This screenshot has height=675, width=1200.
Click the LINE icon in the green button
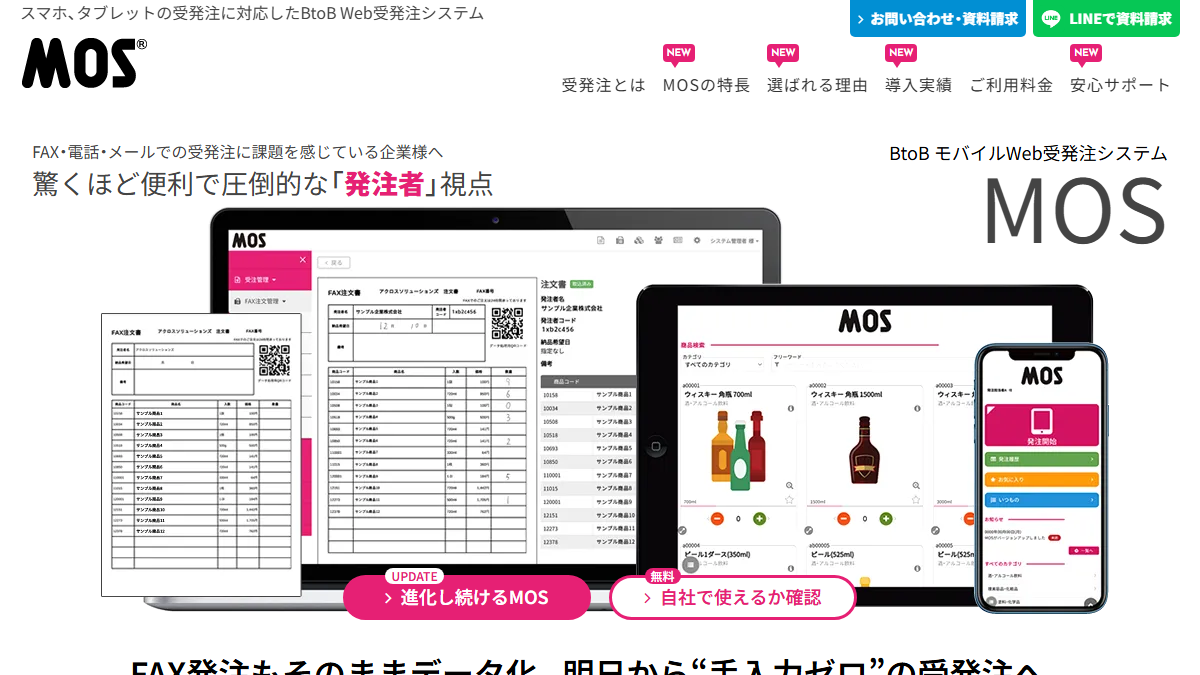point(1051,18)
